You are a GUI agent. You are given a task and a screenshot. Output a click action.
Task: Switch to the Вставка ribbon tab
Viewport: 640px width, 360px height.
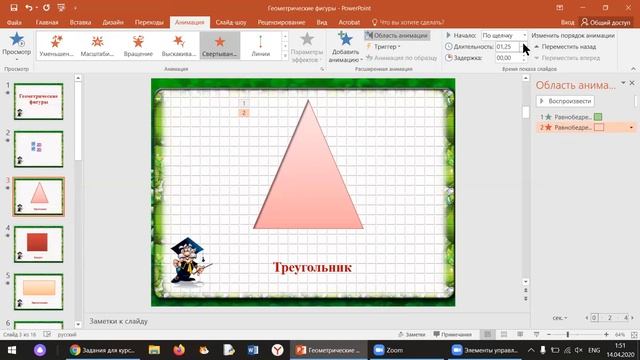(x=80, y=22)
